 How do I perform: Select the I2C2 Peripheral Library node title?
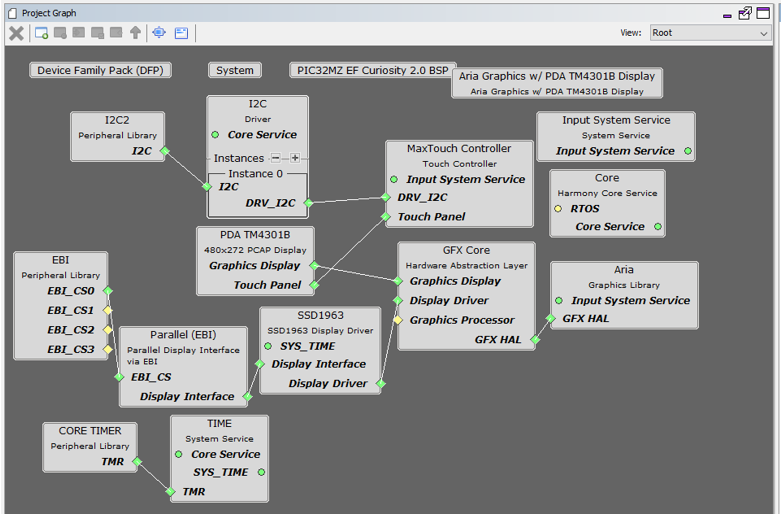tap(117, 120)
